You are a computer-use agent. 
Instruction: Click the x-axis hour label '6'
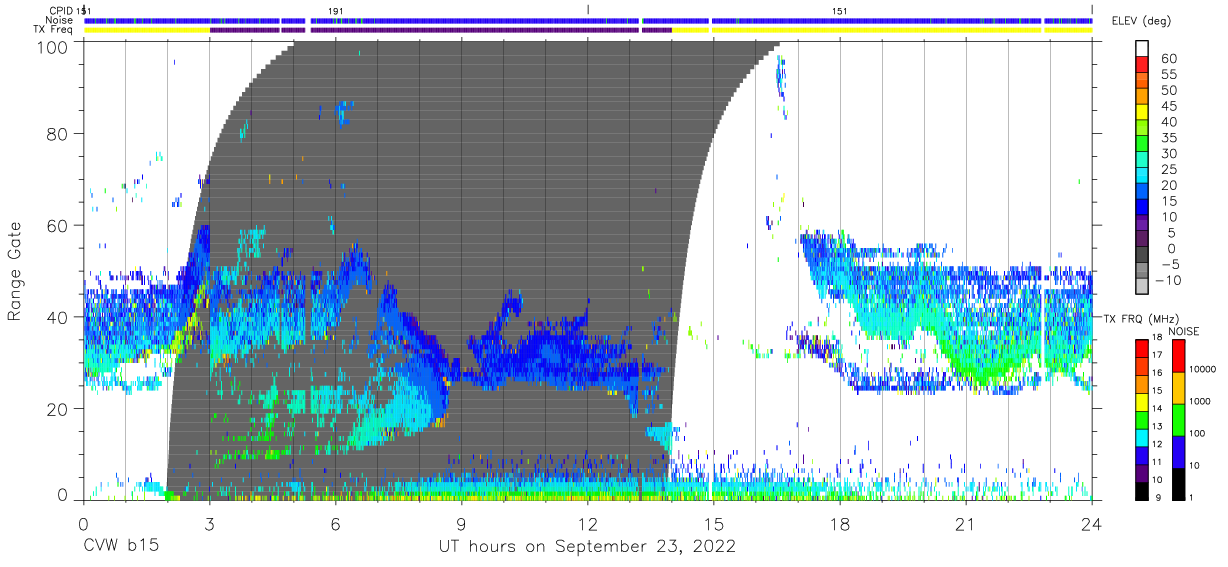335,523
